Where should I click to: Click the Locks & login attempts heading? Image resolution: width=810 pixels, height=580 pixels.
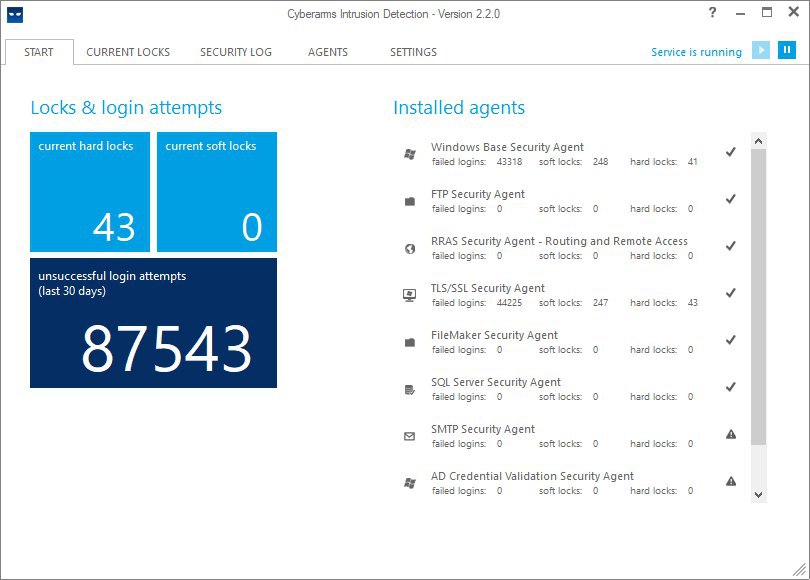click(x=127, y=107)
